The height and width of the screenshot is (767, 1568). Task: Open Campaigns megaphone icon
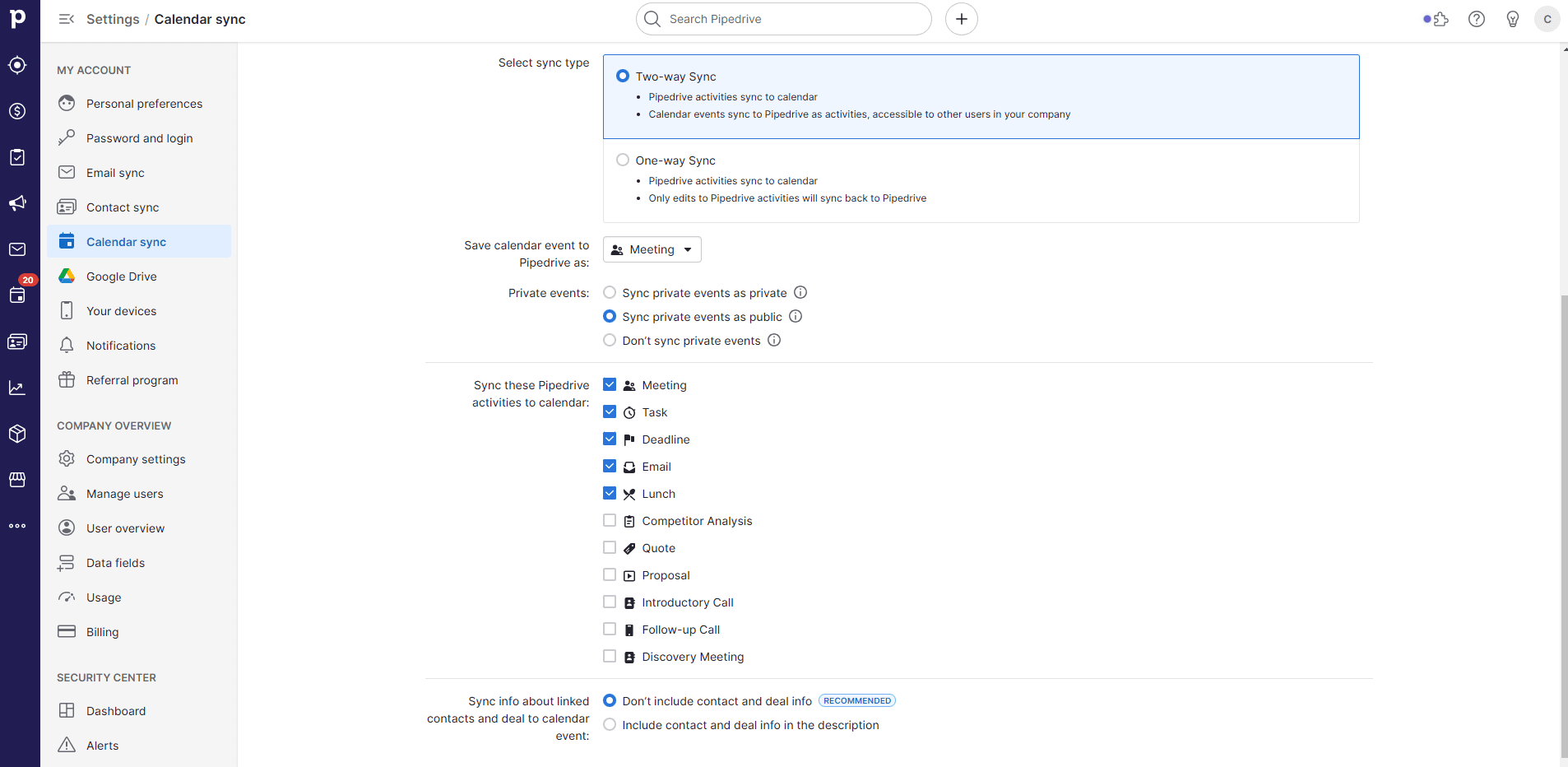tap(17, 203)
